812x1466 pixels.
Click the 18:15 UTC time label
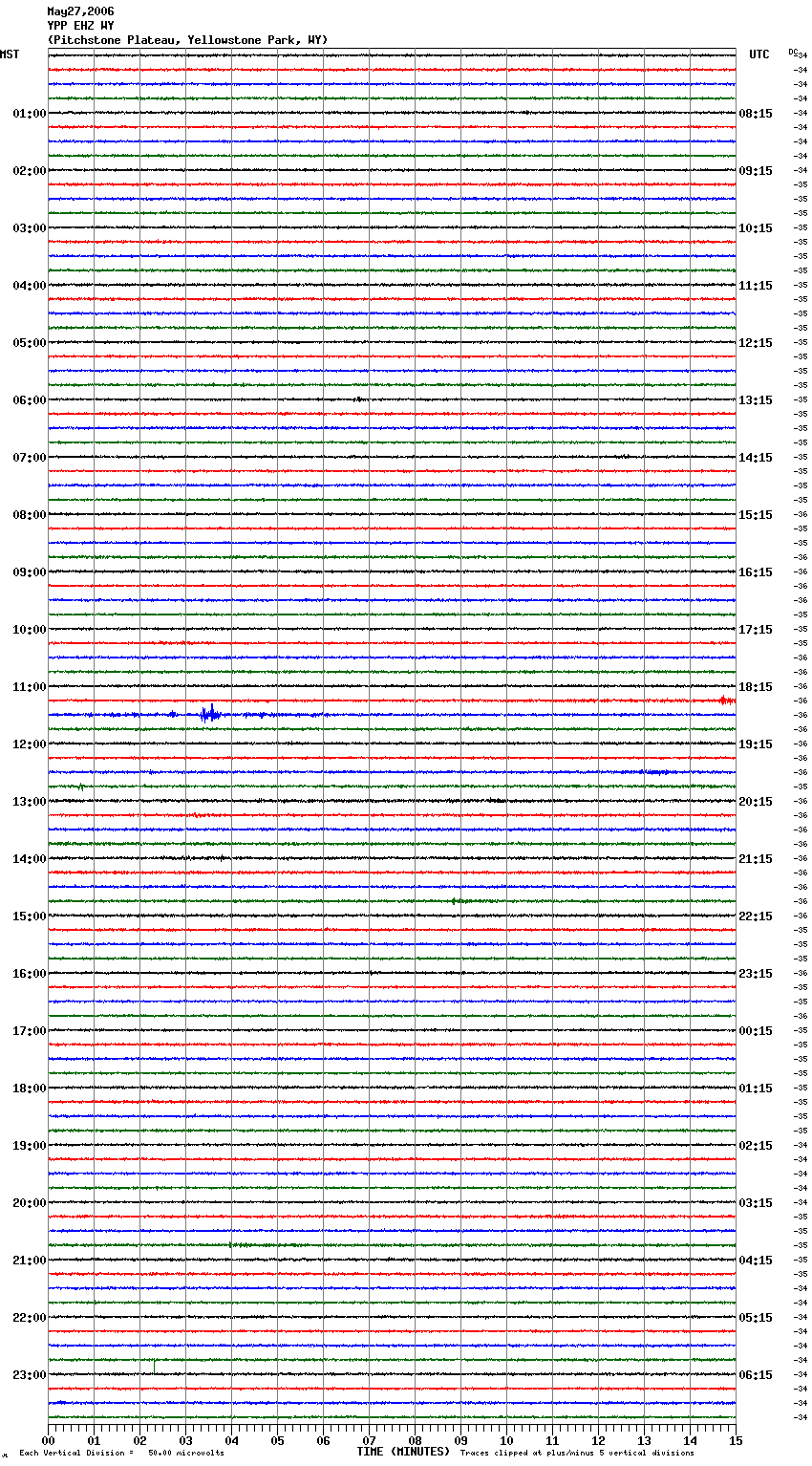click(x=756, y=687)
